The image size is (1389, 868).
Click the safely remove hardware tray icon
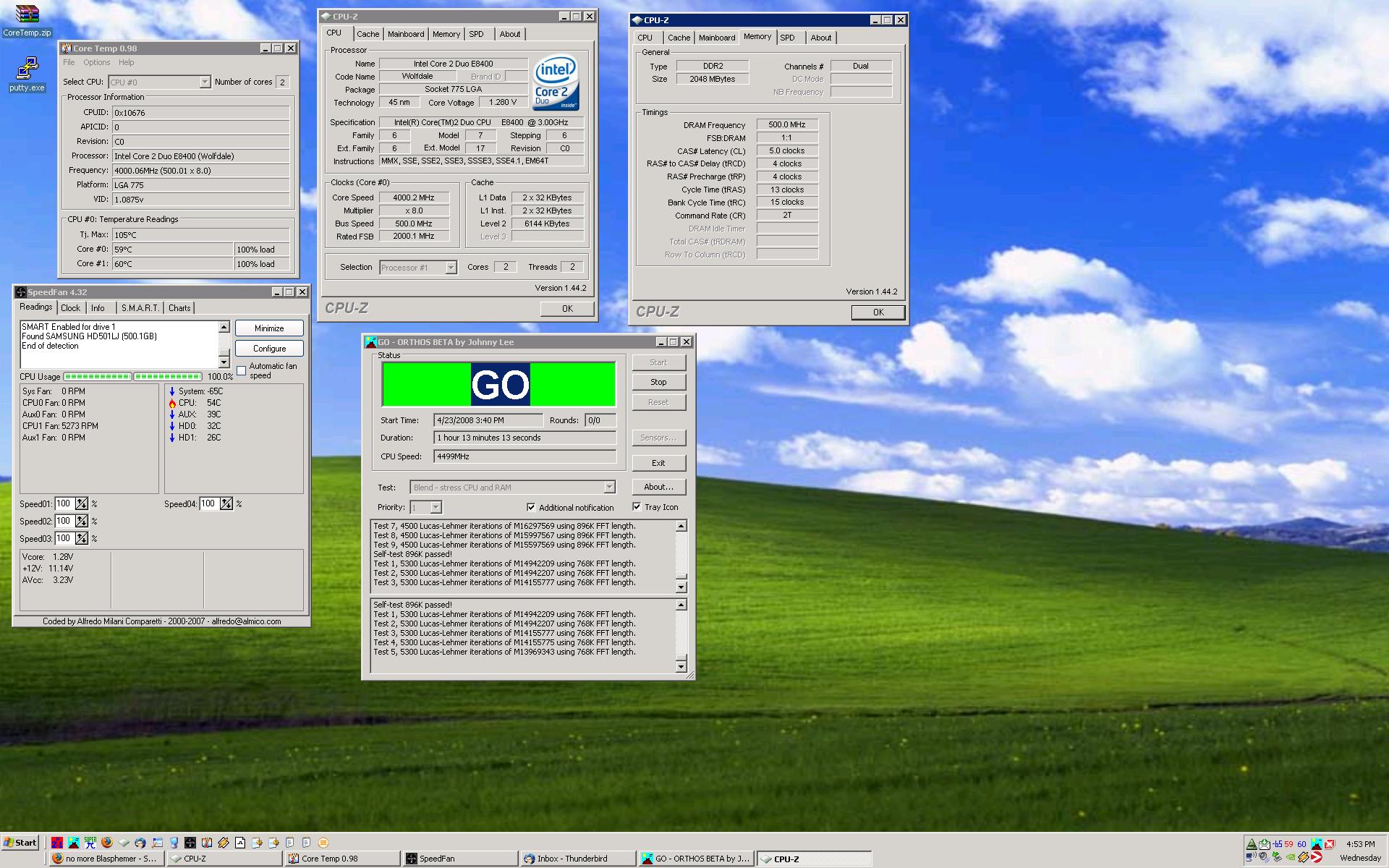pyautogui.click(x=1277, y=857)
